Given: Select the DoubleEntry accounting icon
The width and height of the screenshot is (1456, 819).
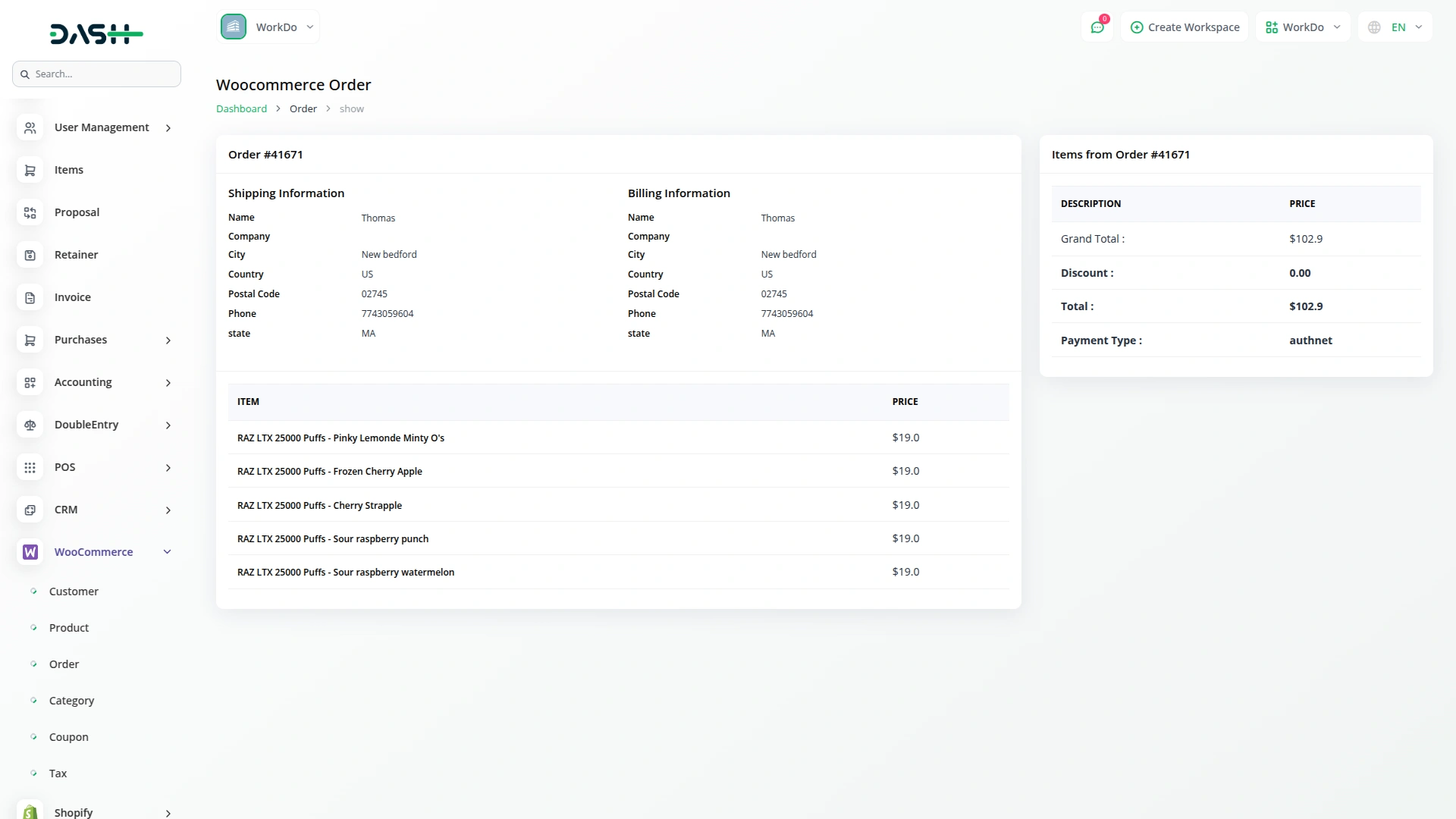Looking at the screenshot, I should point(30,425).
